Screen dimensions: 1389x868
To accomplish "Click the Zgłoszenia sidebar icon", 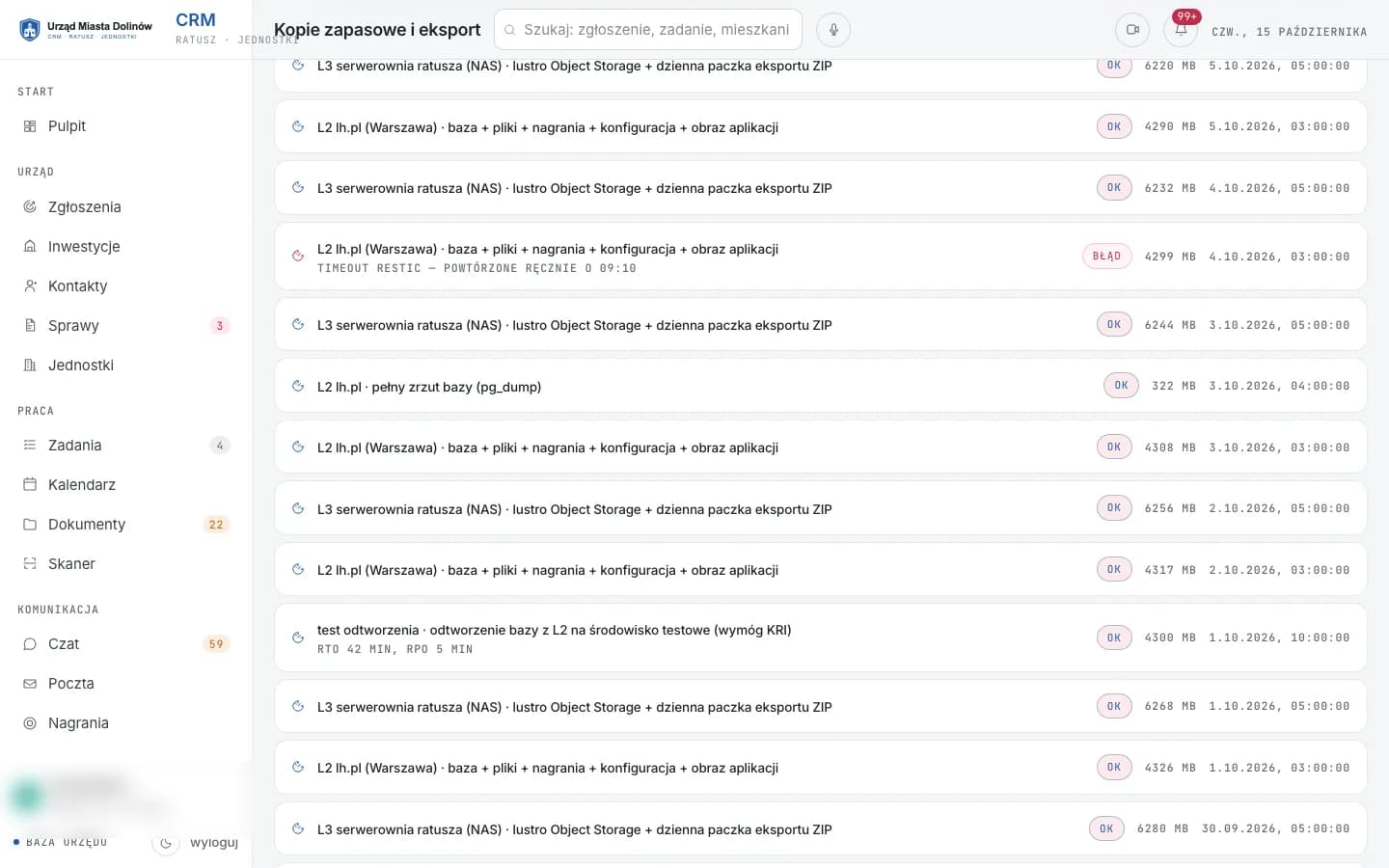I will [30, 206].
